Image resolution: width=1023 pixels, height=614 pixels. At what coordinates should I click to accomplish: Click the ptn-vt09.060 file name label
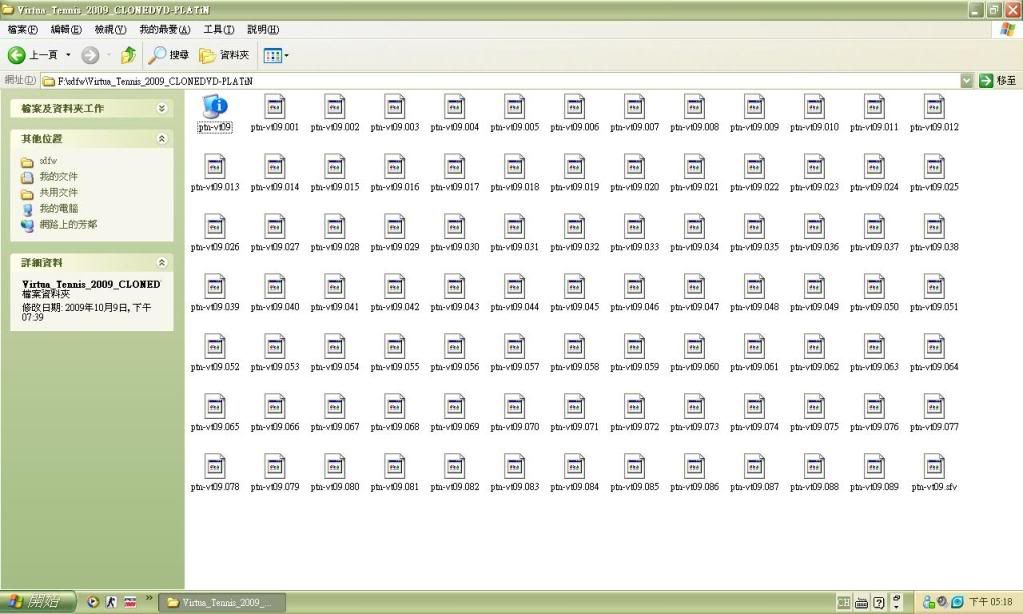pos(695,367)
